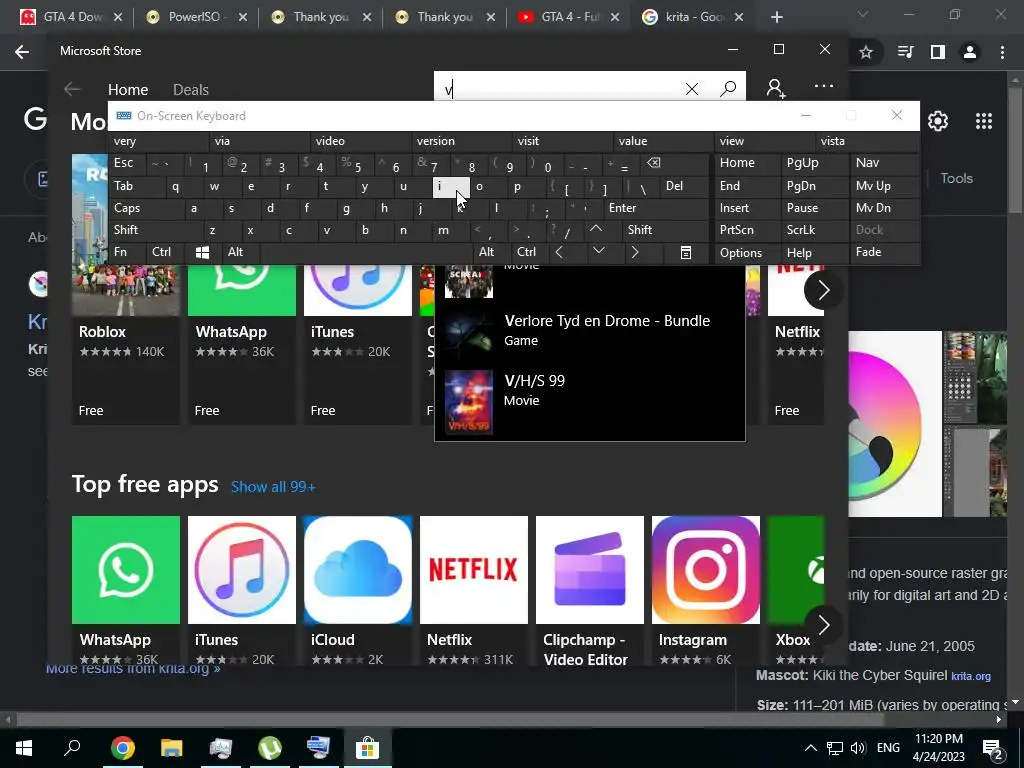Viewport: 1024px width, 768px height.
Task: Click the right arrow key on On-Screen Keyboard
Action: click(635, 252)
